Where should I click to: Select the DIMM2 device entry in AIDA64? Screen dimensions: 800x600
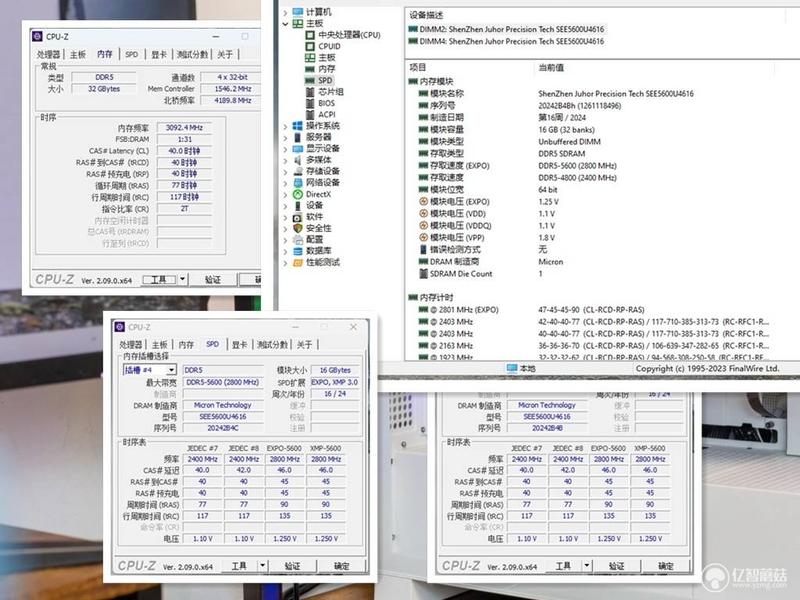[506, 29]
